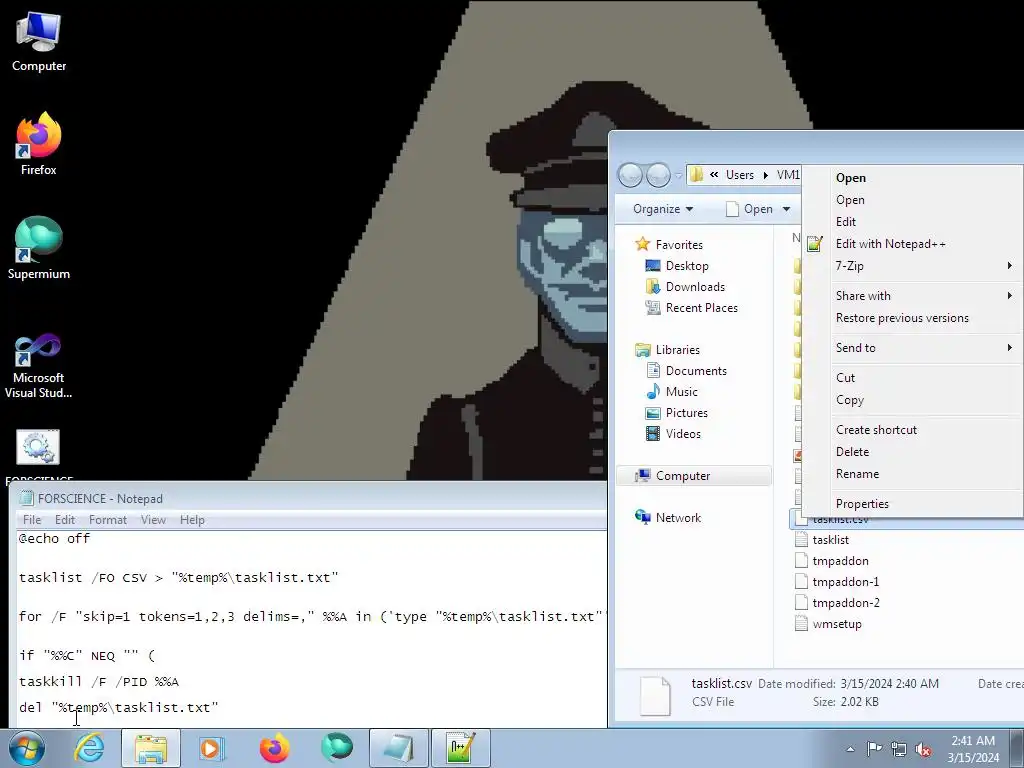Open the clock showing 2:41 AM

click(x=973, y=749)
